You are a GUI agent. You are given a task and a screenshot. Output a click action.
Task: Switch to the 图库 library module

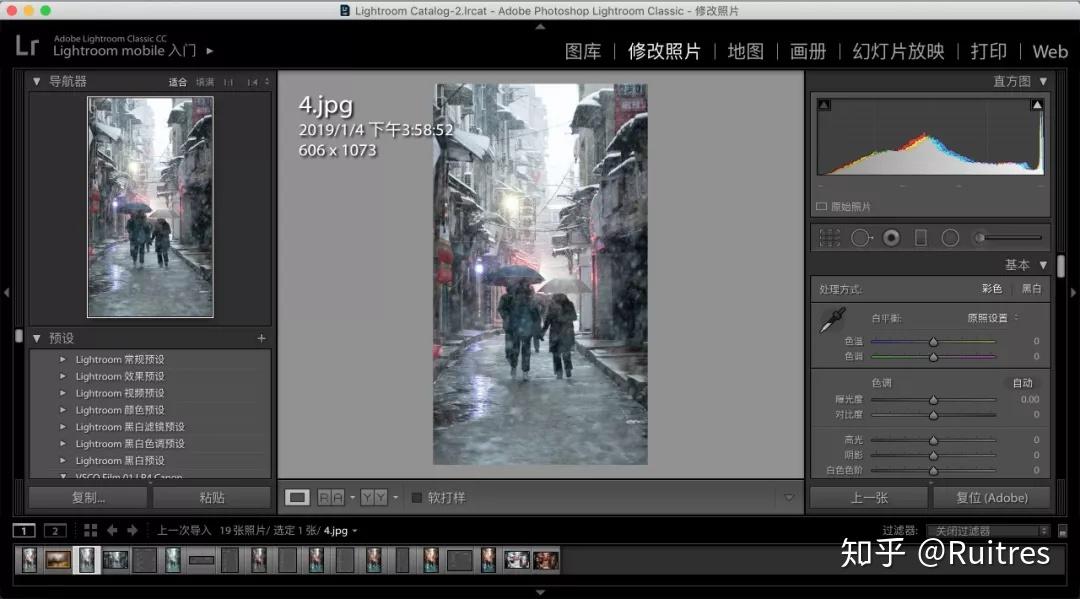[x=583, y=51]
